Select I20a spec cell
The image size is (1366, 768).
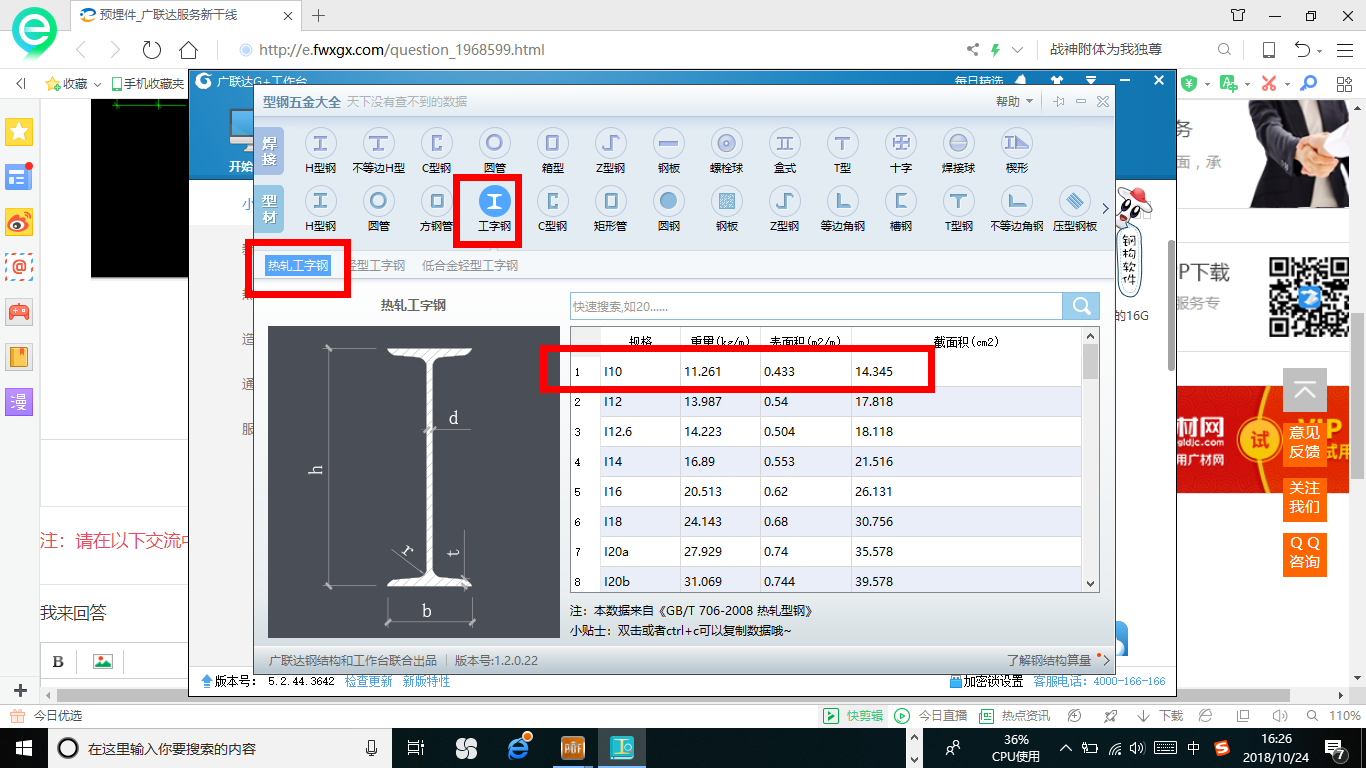tap(640, 551)
